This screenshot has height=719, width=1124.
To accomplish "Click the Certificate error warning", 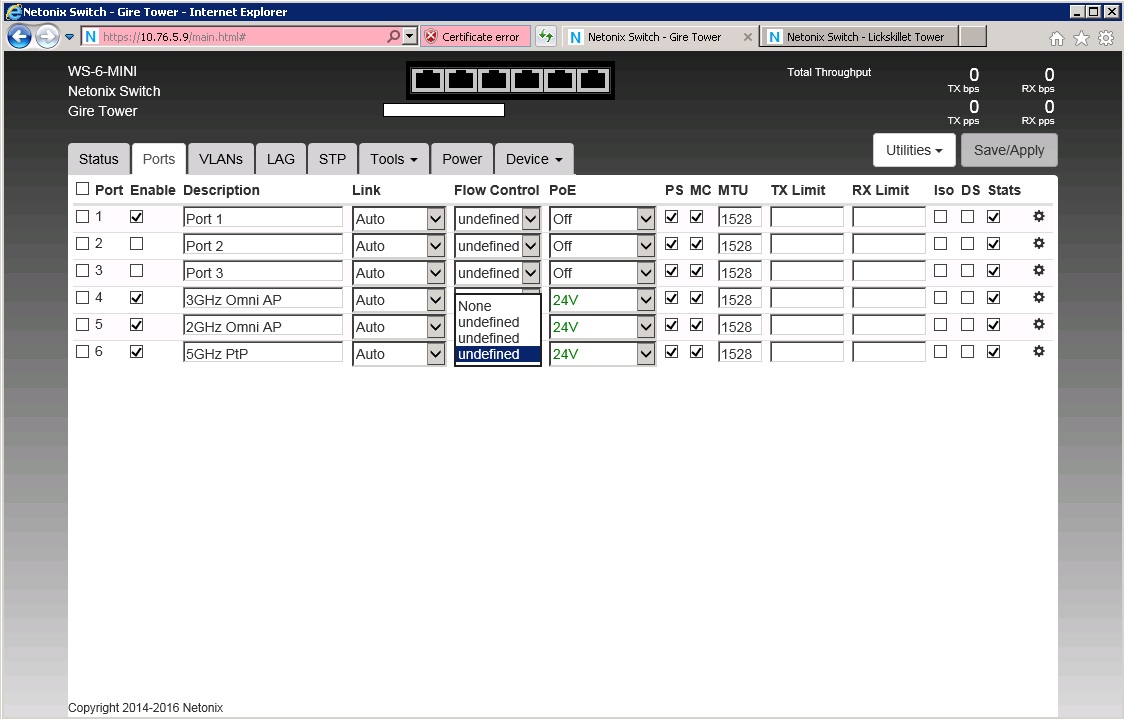I will (x=476, y=37).
